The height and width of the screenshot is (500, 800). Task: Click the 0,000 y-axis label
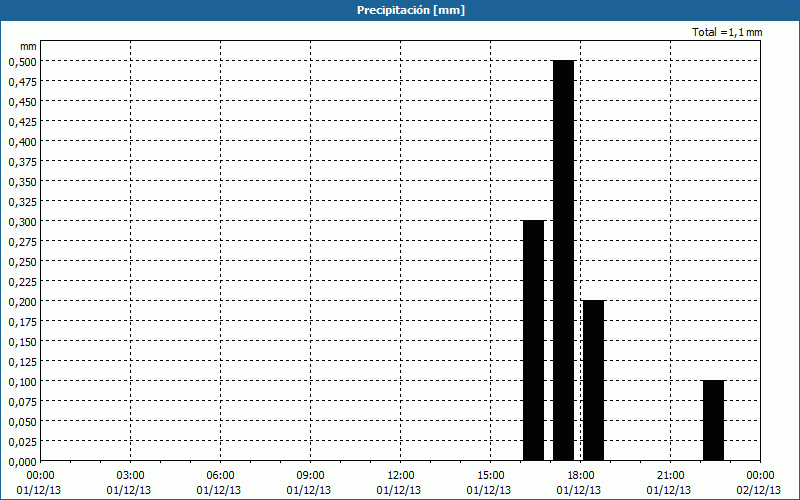point(22,462)
